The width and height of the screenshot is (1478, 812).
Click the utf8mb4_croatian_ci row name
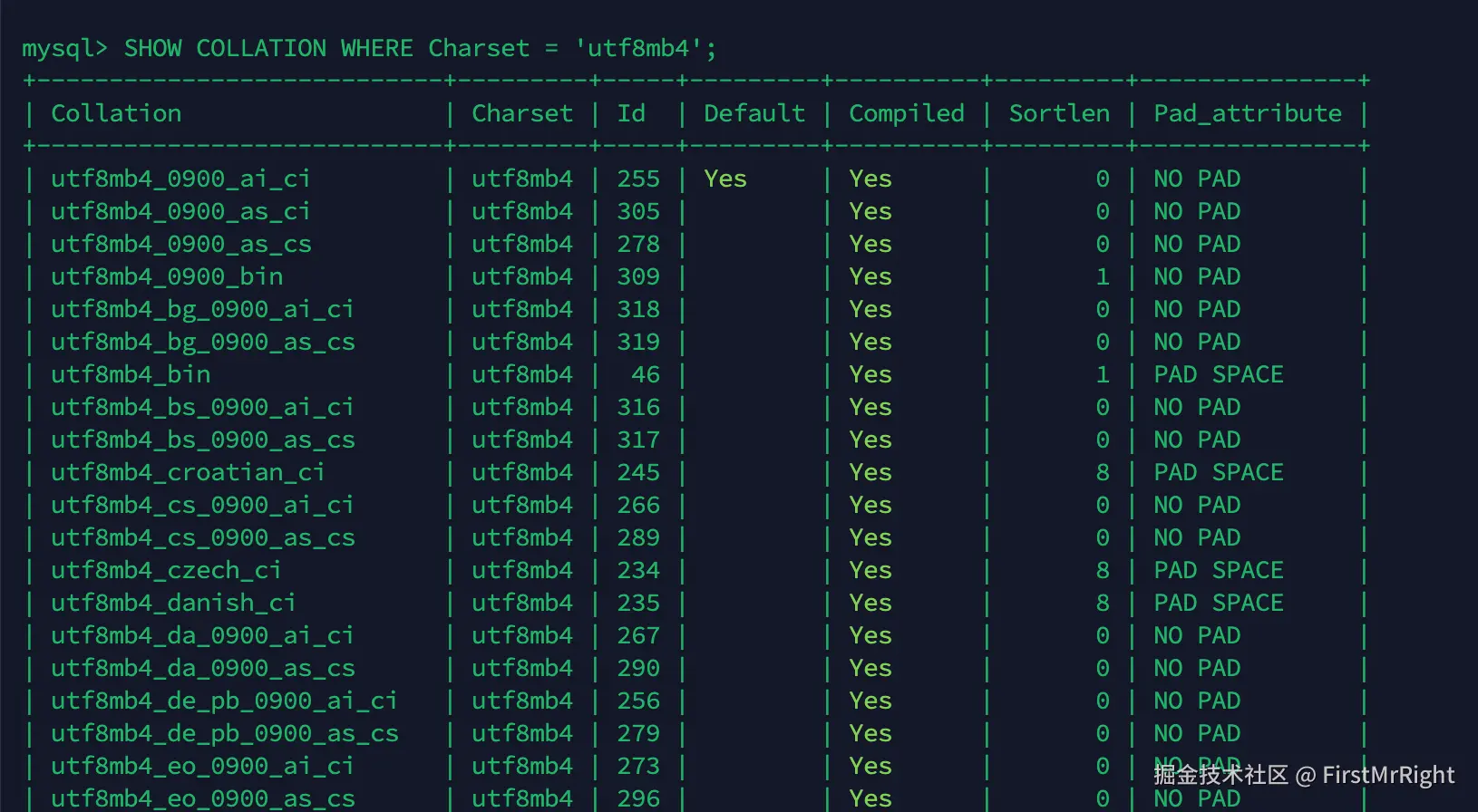click(188, 472)
